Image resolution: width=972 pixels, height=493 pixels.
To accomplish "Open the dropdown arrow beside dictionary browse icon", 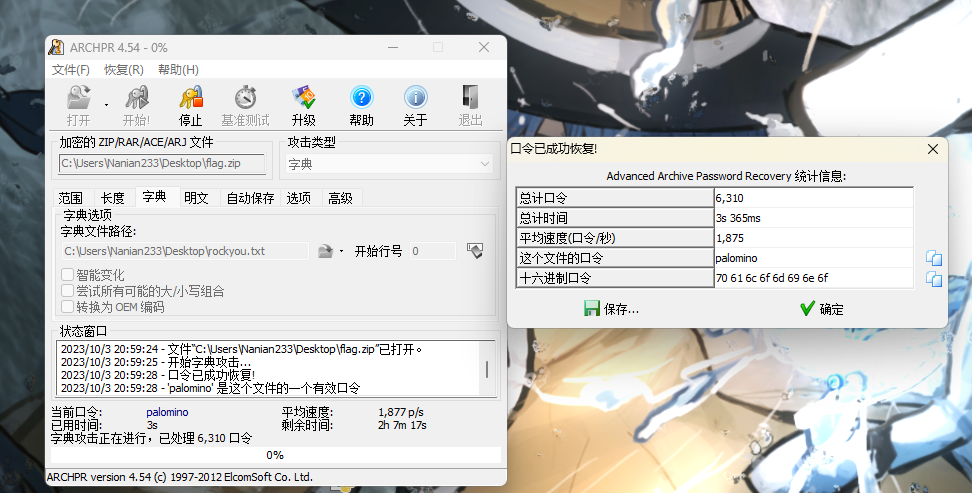I will tap(341, 252).
